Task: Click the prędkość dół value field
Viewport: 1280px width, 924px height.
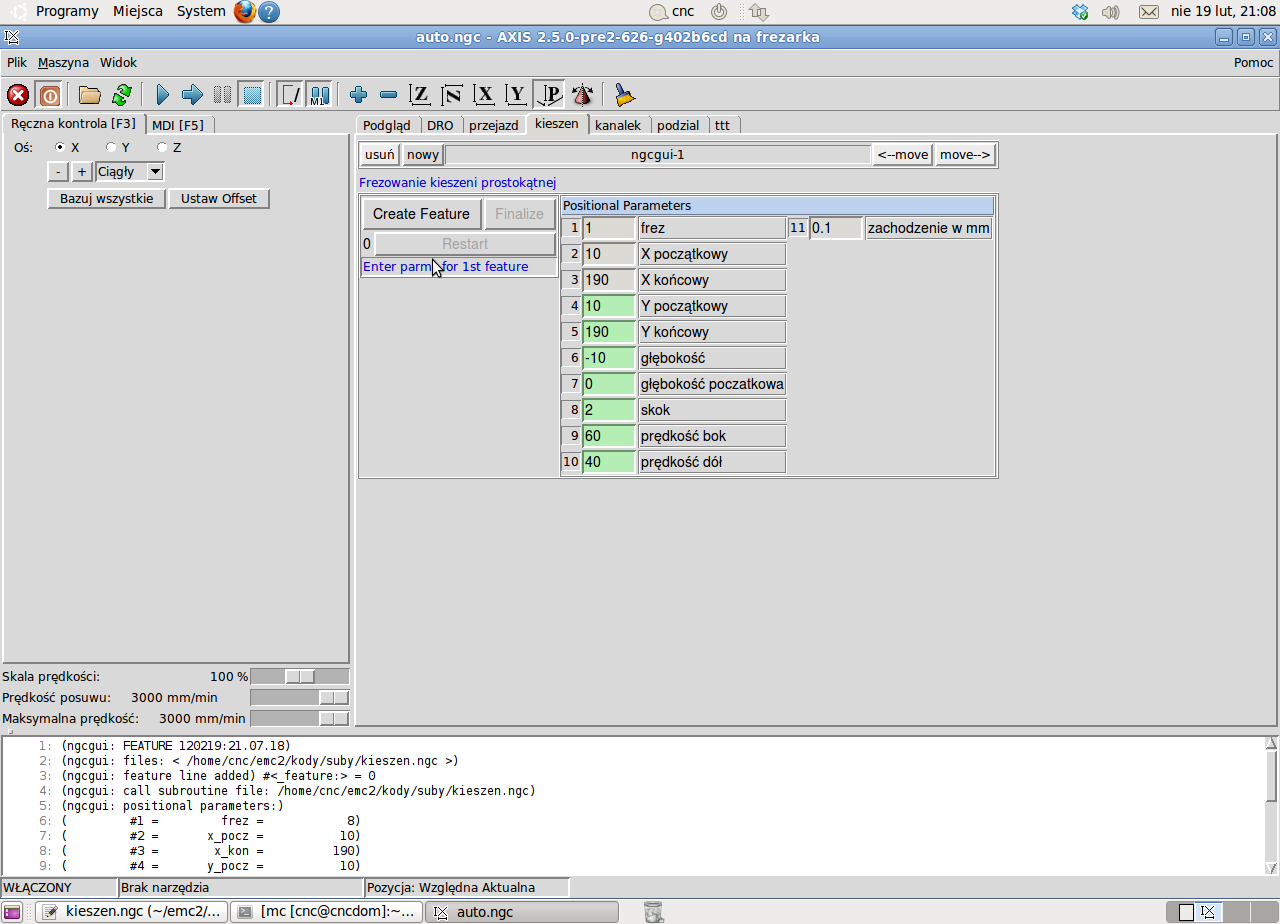Action: pyautogui.click(x=608, y=462)
